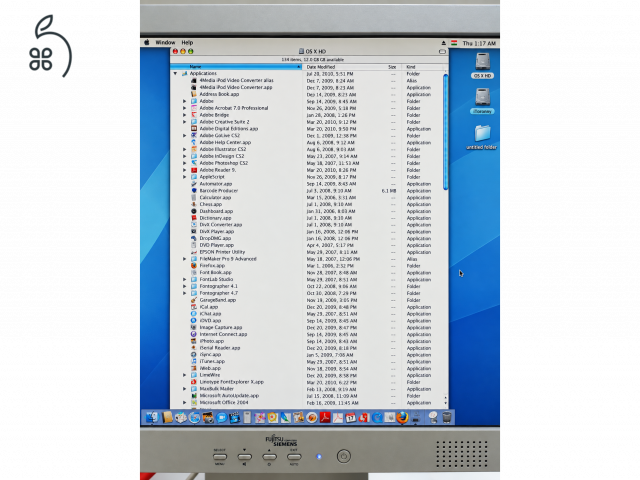Viewport: 640px width, 480px height.
Task: Expand the Adobe Bridge folder
Action: 184,115
